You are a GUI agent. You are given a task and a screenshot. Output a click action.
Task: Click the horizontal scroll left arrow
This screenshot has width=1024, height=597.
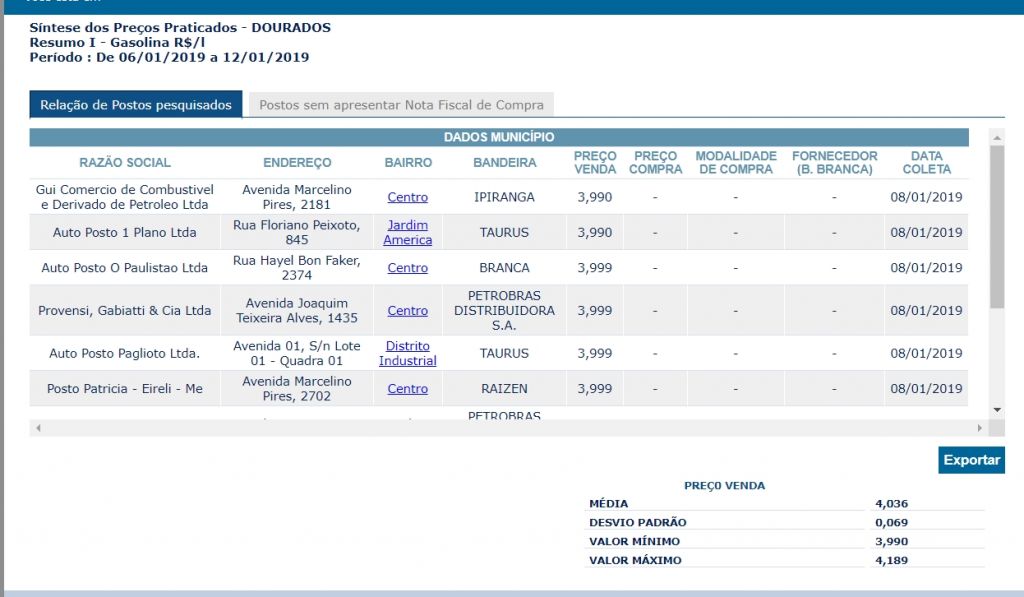click(38, 428)
